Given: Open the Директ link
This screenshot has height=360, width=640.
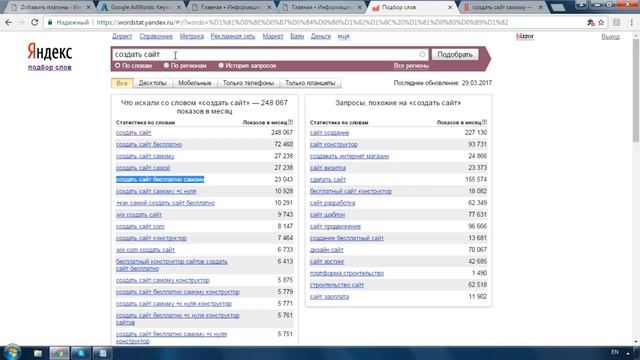Looking at the screenshot, I should (122, 36).
